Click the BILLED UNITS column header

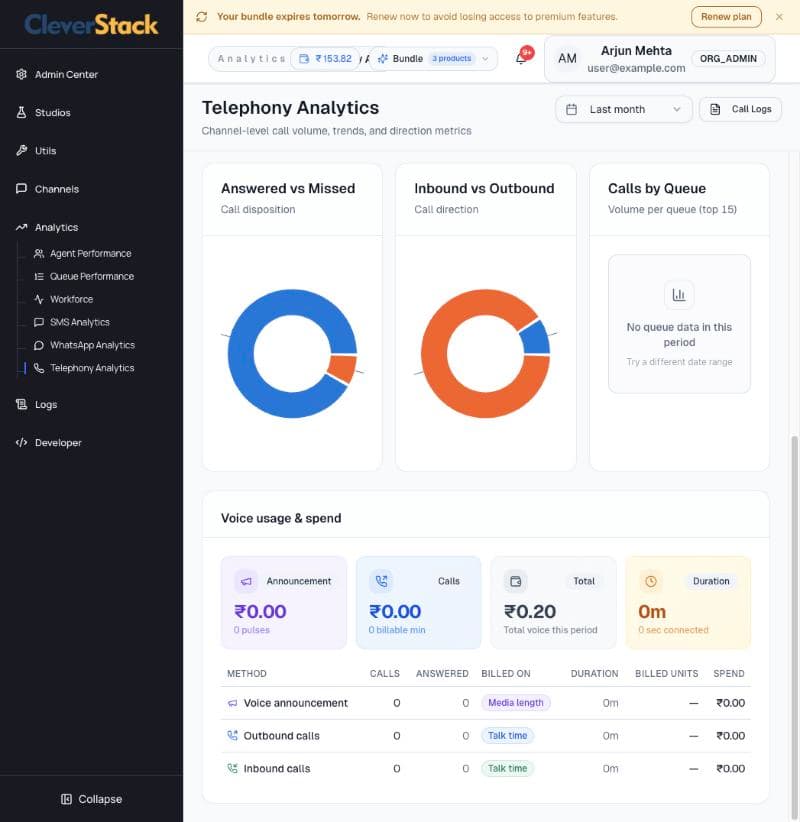coord(666,674)
